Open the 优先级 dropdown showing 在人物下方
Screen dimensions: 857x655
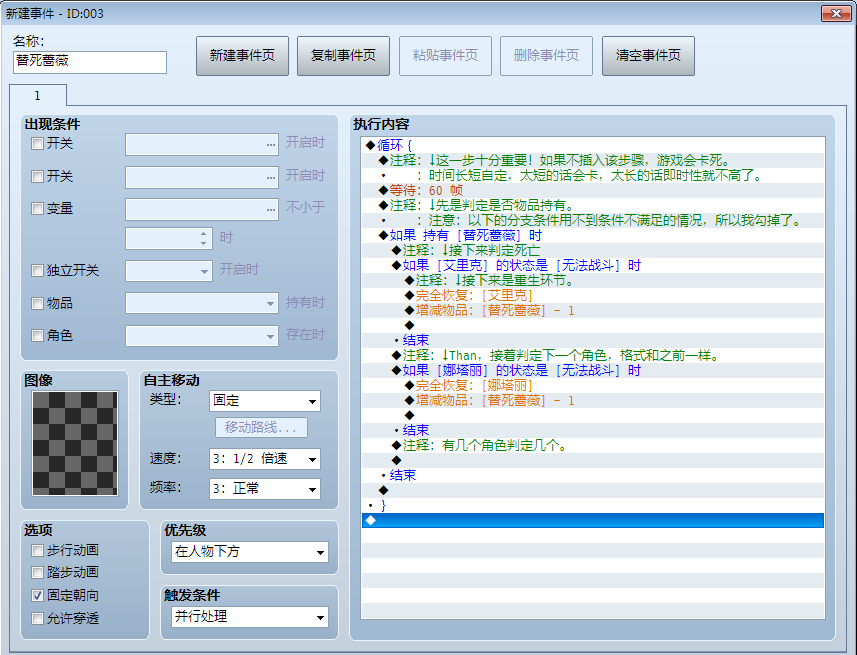pyautogui.click(x=250, y=552)
